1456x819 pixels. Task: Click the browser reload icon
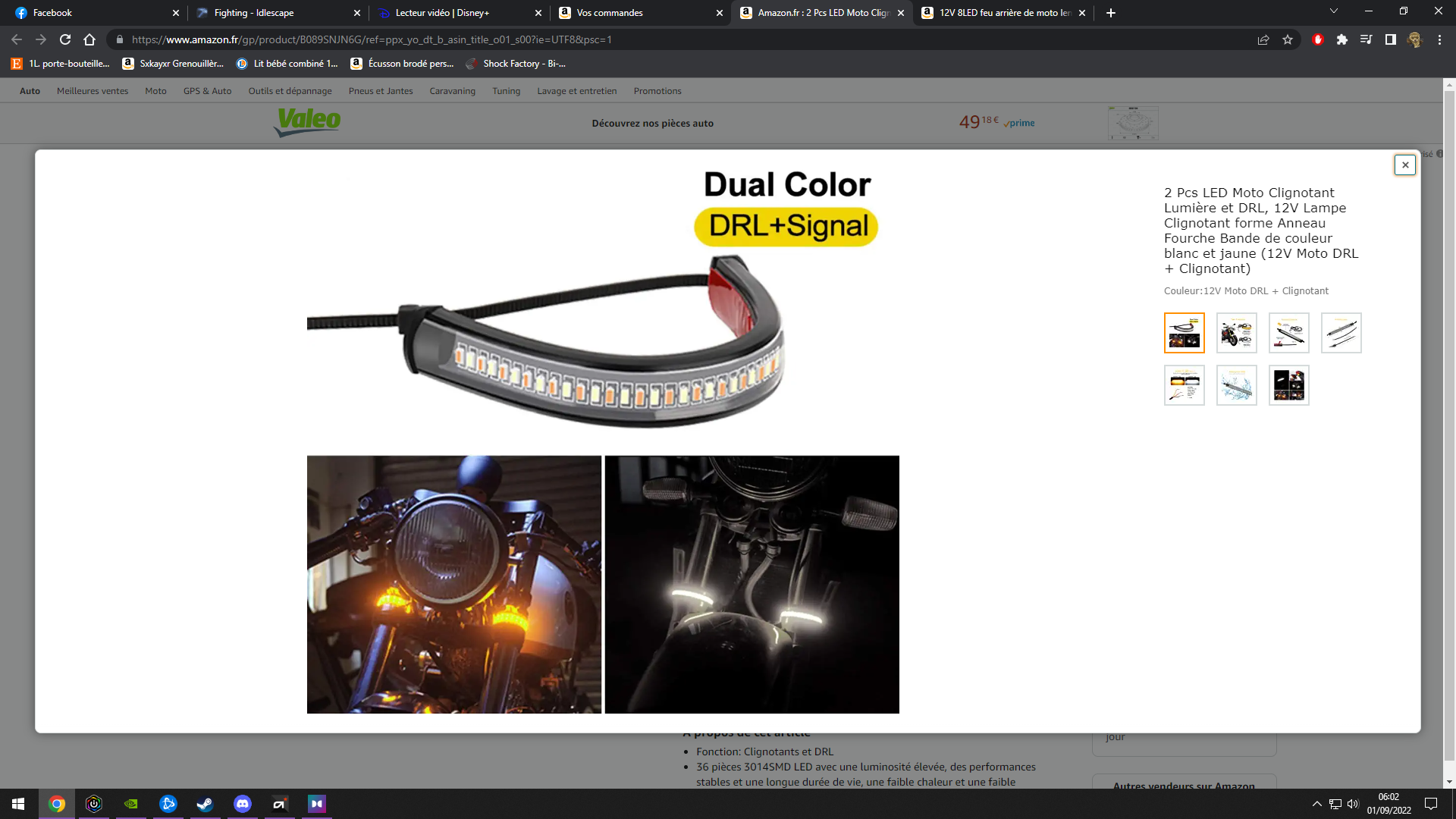(65, 39)
